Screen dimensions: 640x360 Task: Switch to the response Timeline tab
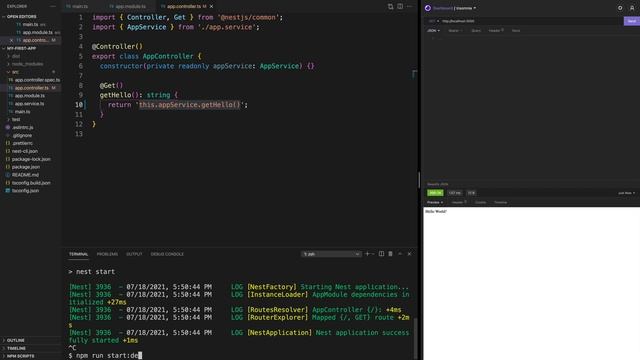coord(500,202)
